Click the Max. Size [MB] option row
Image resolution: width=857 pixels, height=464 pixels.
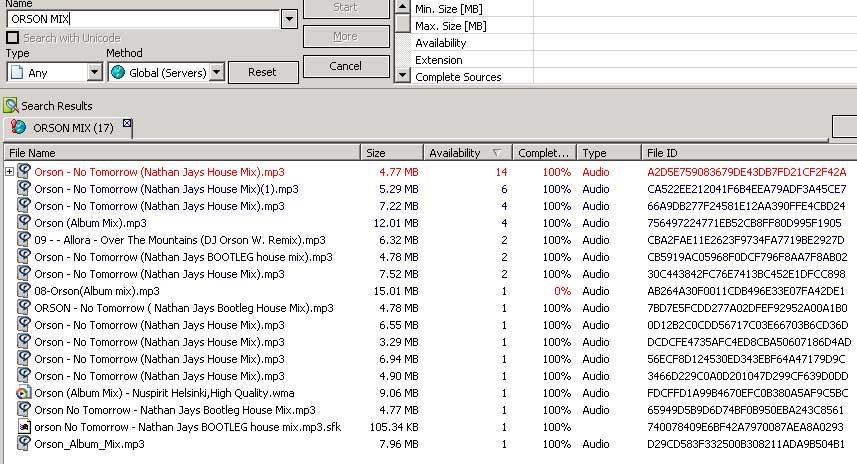634,26
